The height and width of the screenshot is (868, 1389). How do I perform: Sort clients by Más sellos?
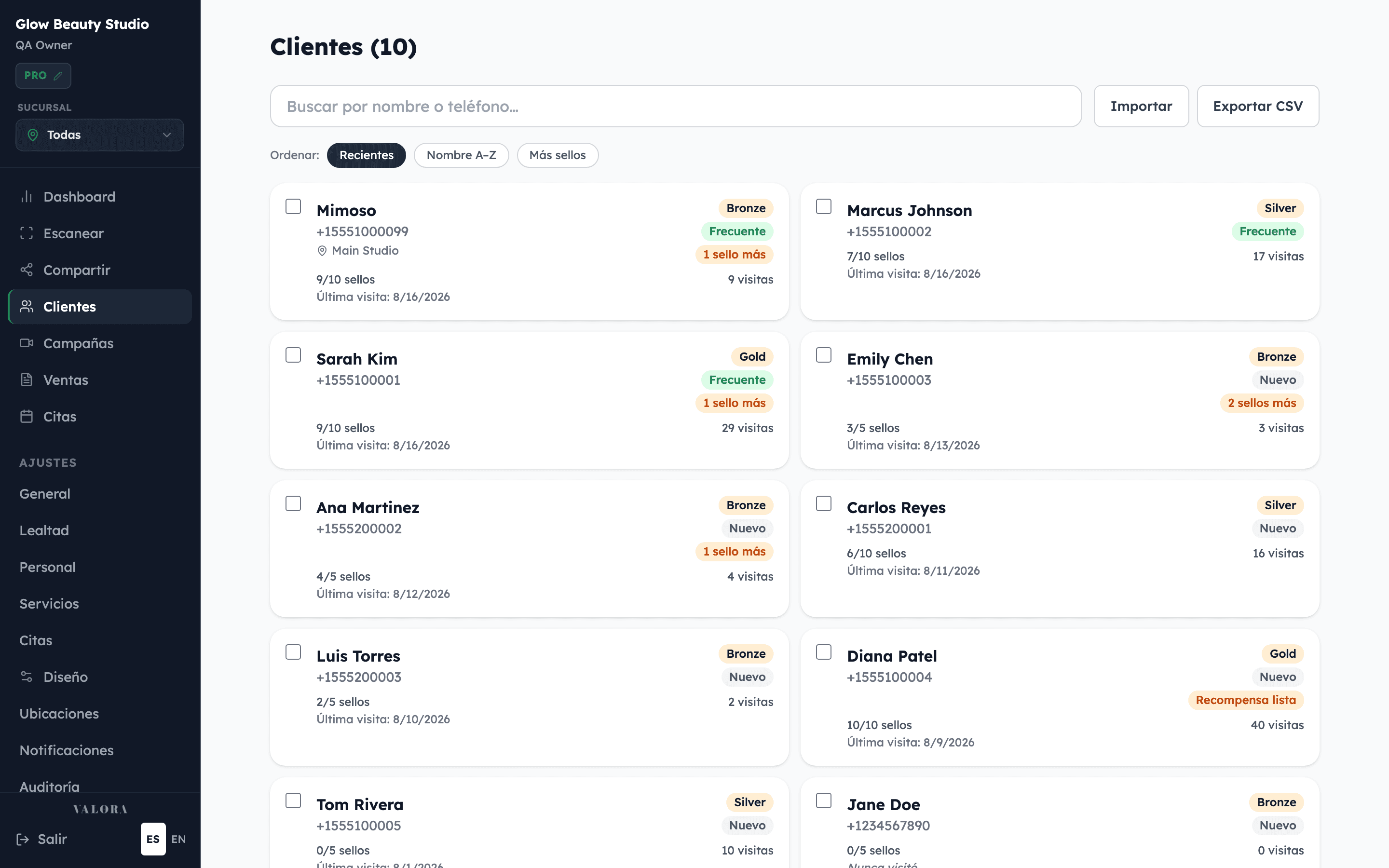click(x=558, y=155)
